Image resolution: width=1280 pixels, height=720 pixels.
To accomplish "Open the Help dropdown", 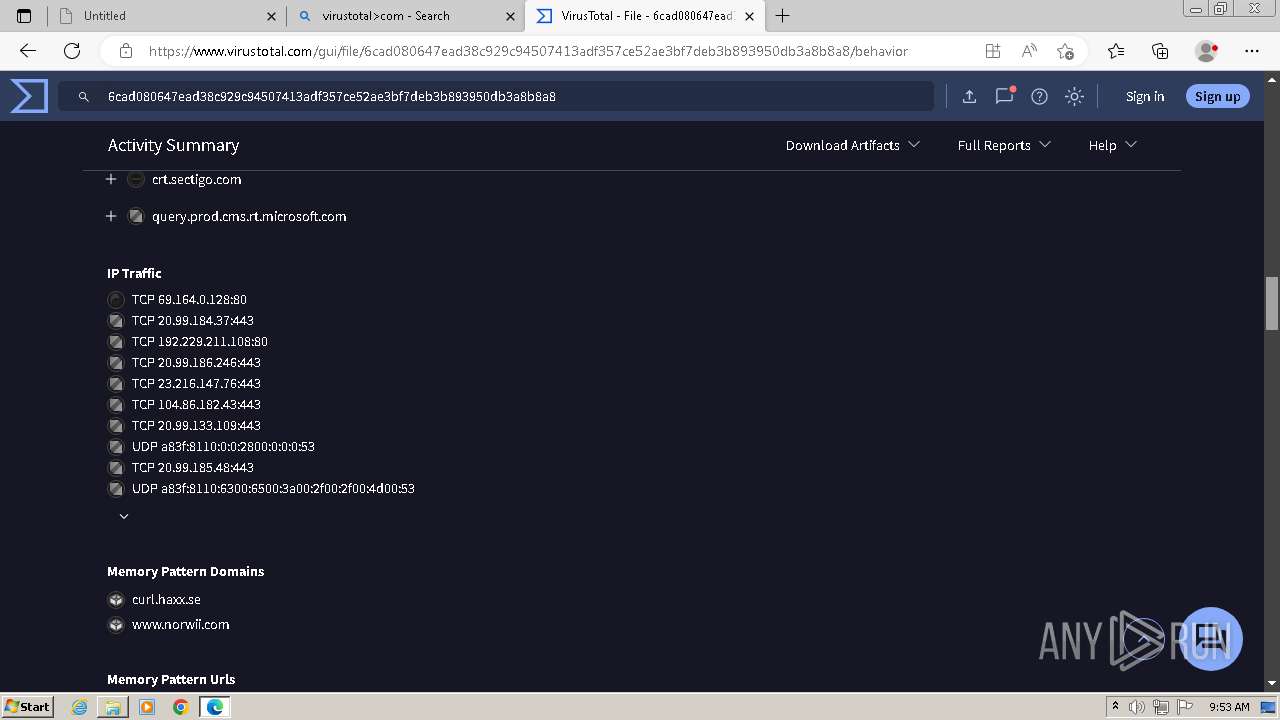I will tap(1113, 145).
